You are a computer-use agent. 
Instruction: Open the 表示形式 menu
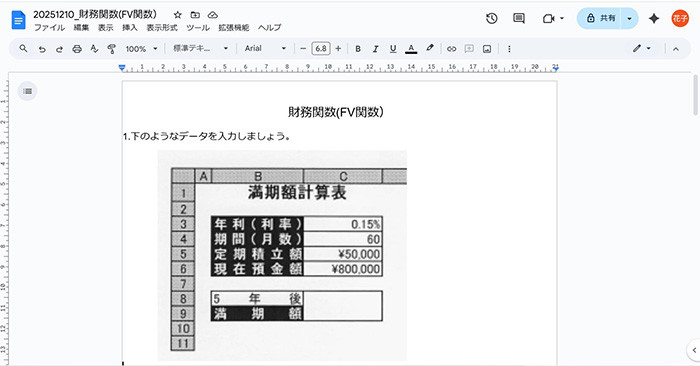(162, 28)
